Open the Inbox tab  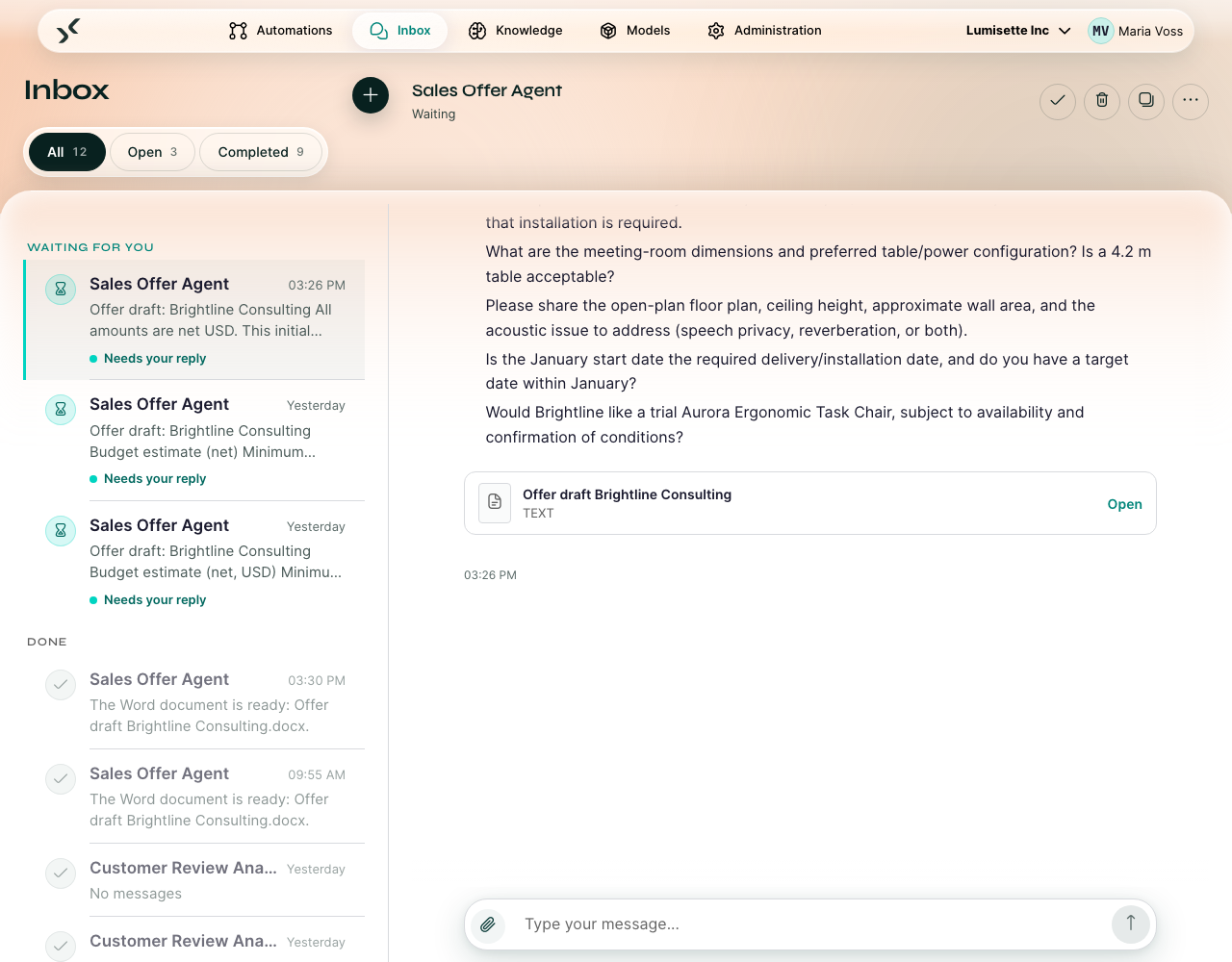(x=399, y=31)
